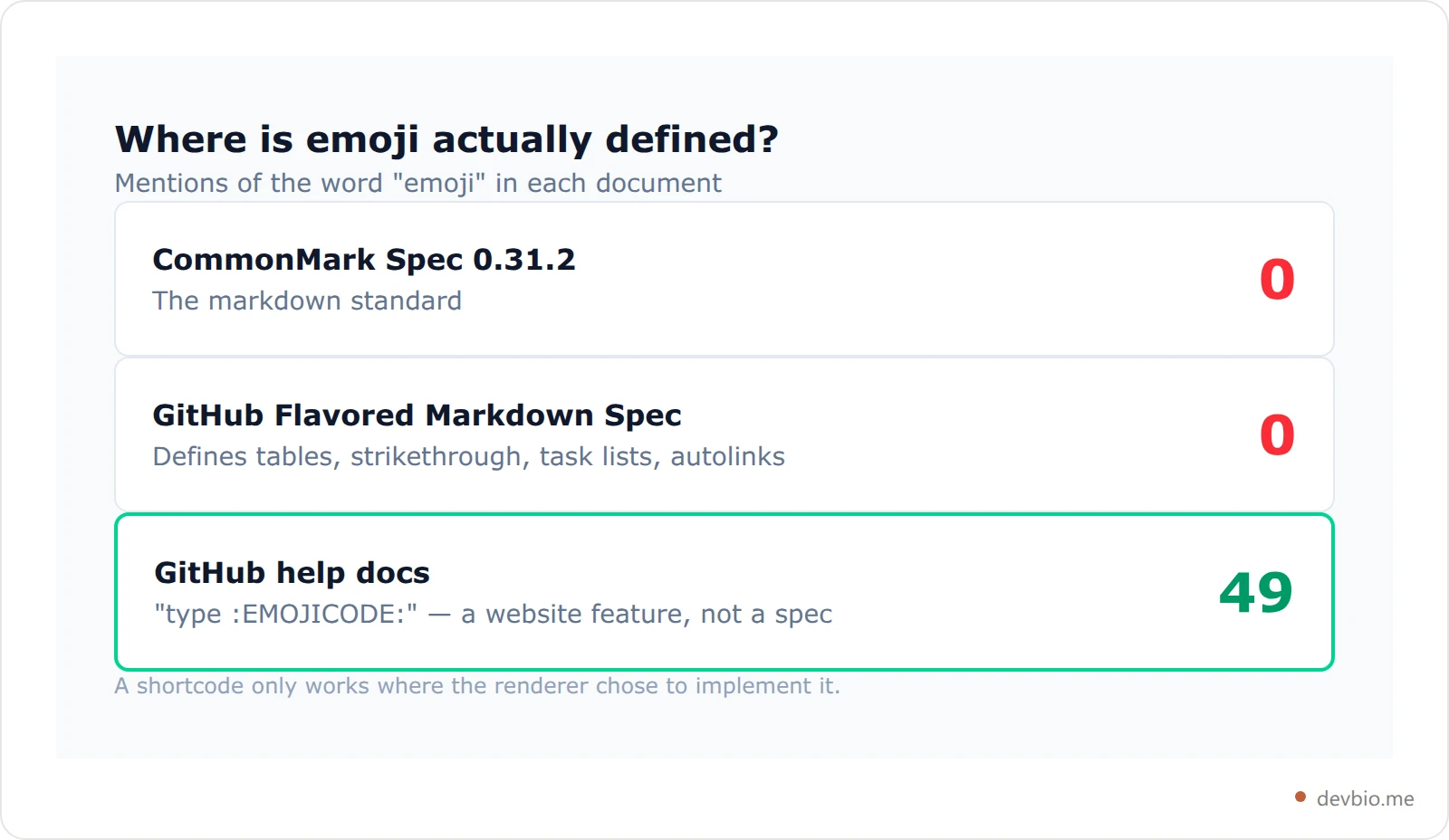This screenshot has width=1449, height=840.
Task: Select the "GitHub Flavored Markdown Spec" title
Action: click(x=417, y=415)
